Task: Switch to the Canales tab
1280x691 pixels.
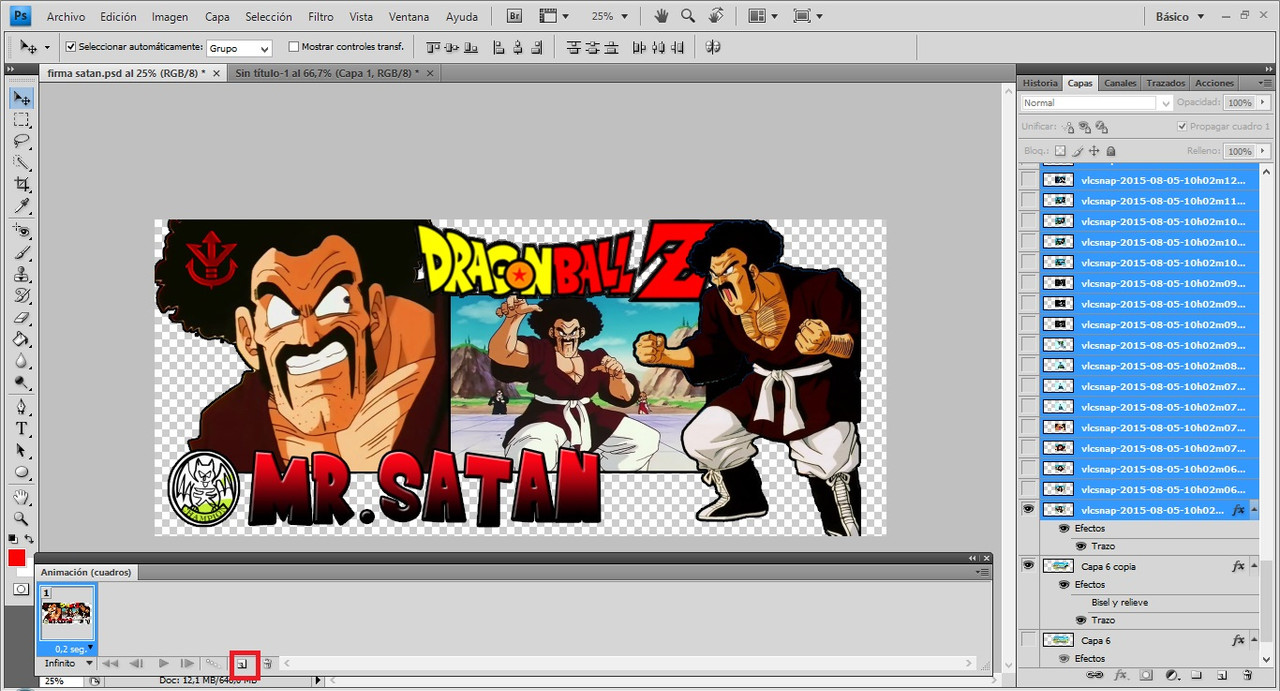Action: point(1120,83)
